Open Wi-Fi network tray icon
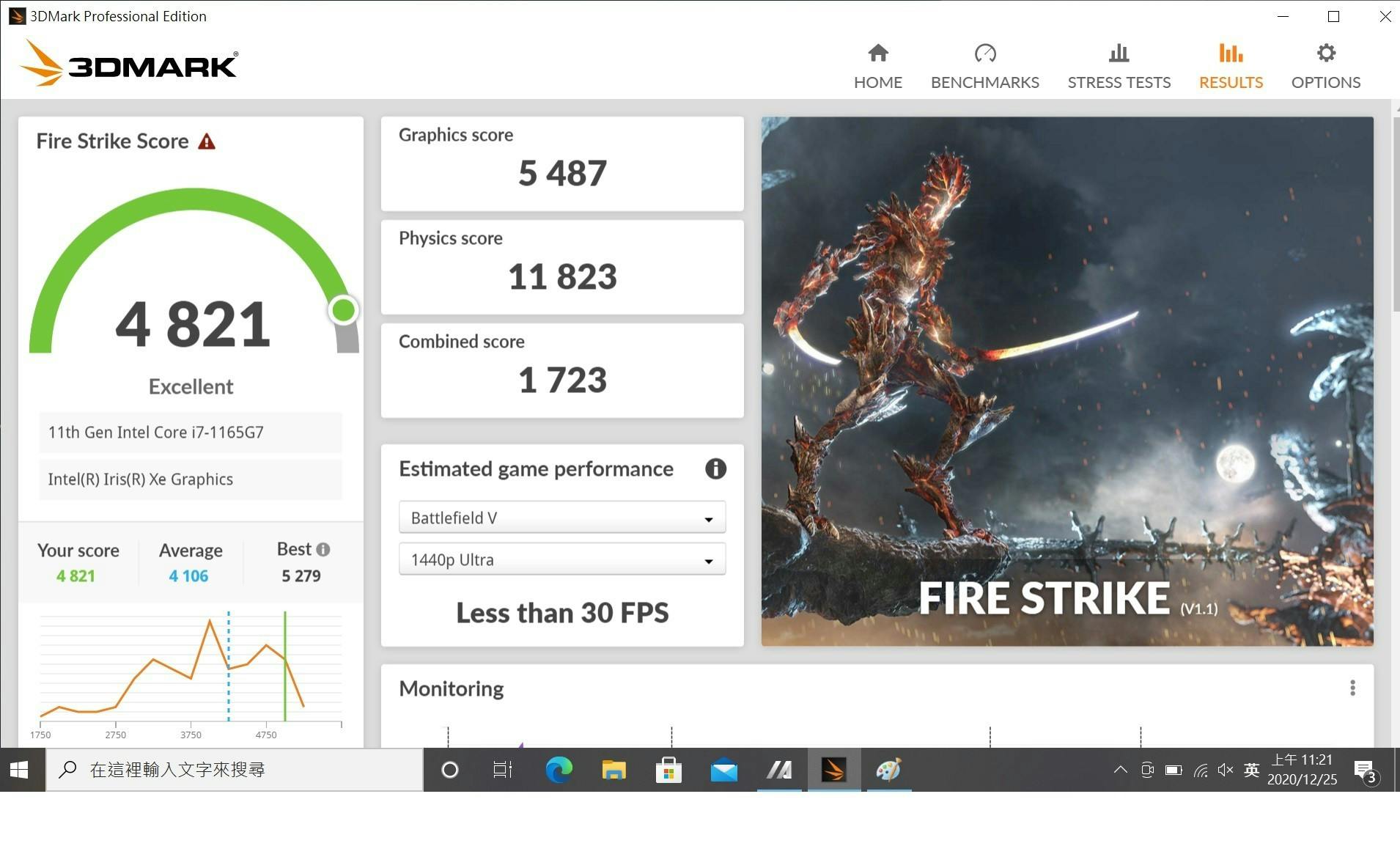This screenshot has height=857, width=1400. coord(1201,770)
